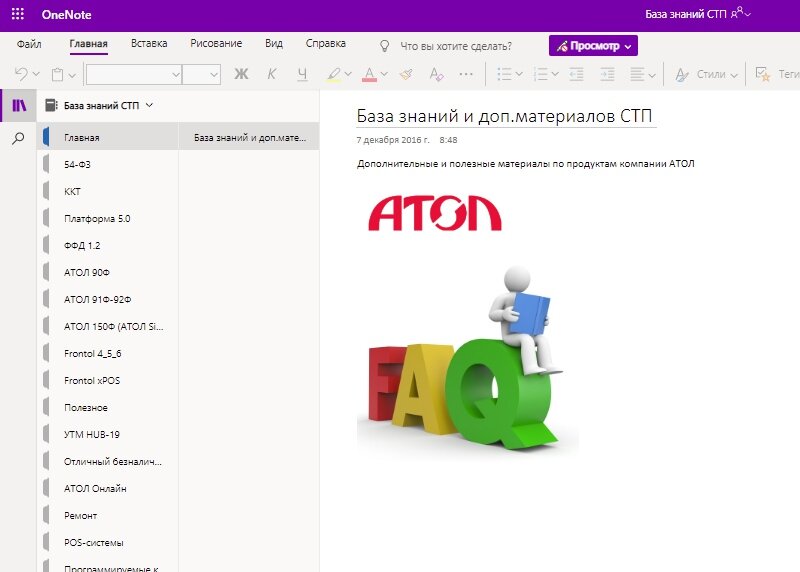Viewport: 800px width, 572px height.
Task: Open the АТОЛ 91Ф-92Ф section
Action: [x=108, y=300]
